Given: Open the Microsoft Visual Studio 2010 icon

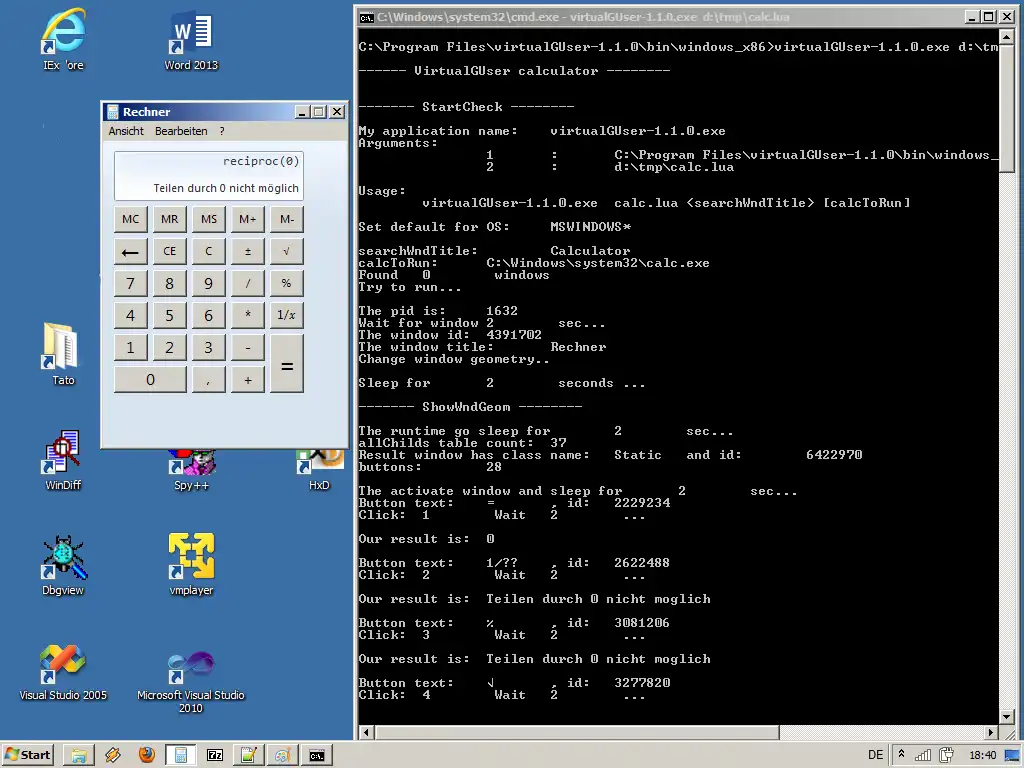Looking at the screenshot, I should [191, 681].
